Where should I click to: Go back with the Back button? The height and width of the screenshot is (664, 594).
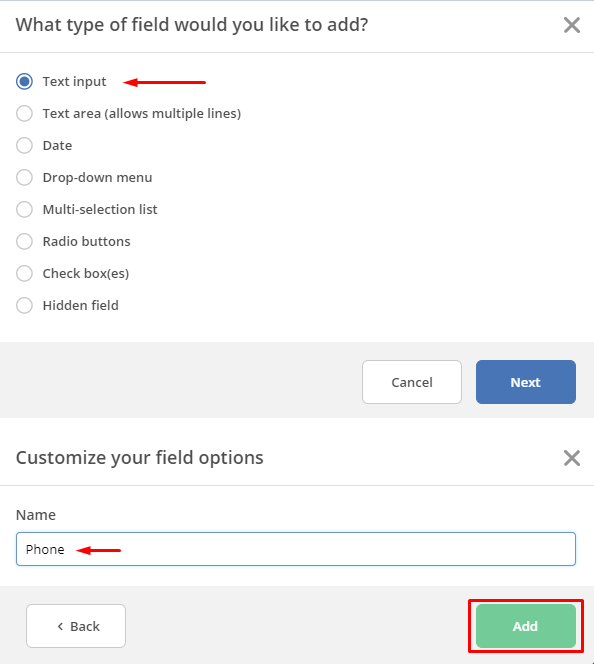(76, 626)
